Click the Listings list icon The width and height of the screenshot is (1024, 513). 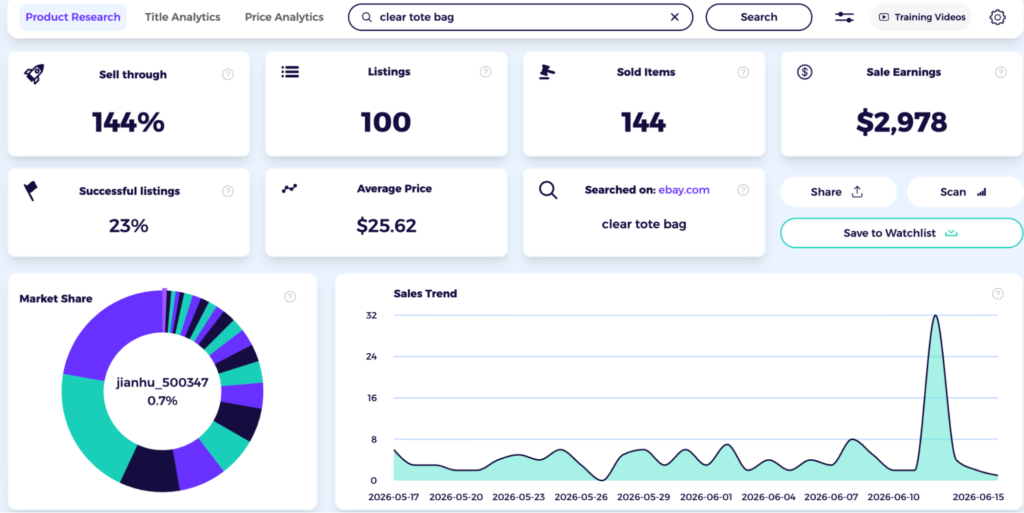(290, 72)
